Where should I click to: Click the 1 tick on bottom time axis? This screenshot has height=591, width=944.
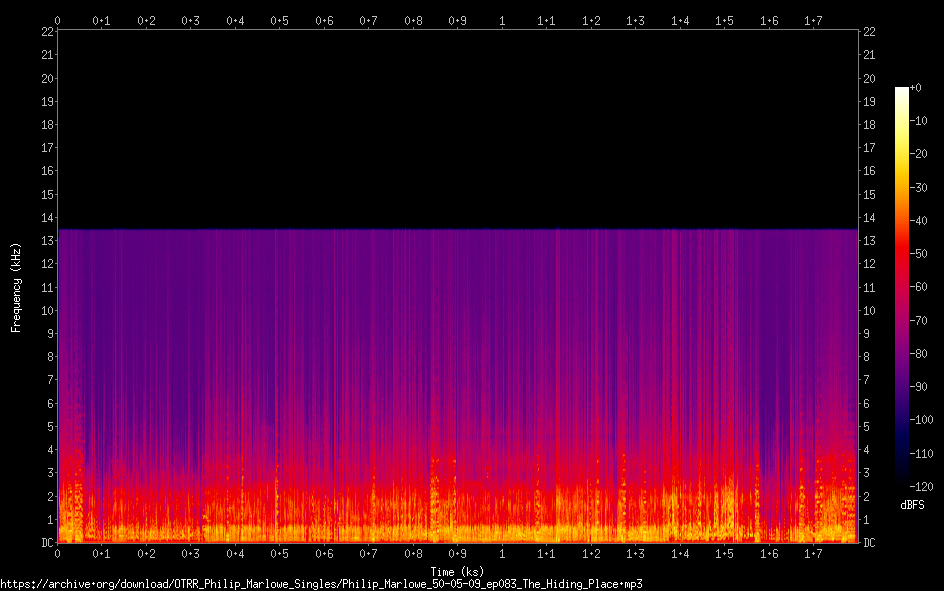coord(502,554)
